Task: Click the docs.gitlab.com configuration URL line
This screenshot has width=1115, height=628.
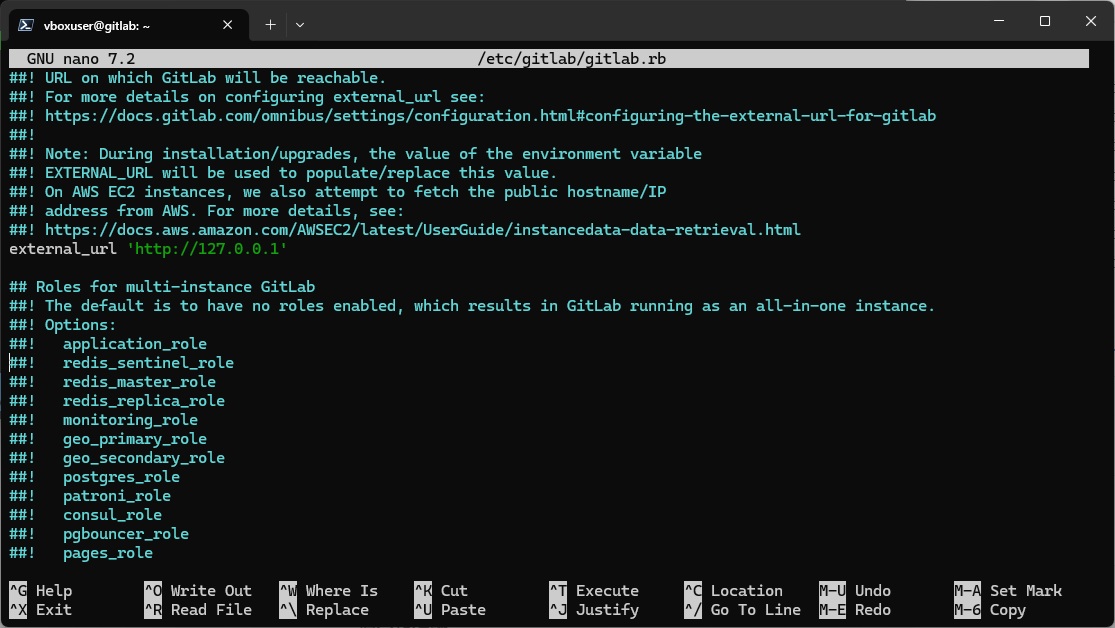Action: point(472,116)
